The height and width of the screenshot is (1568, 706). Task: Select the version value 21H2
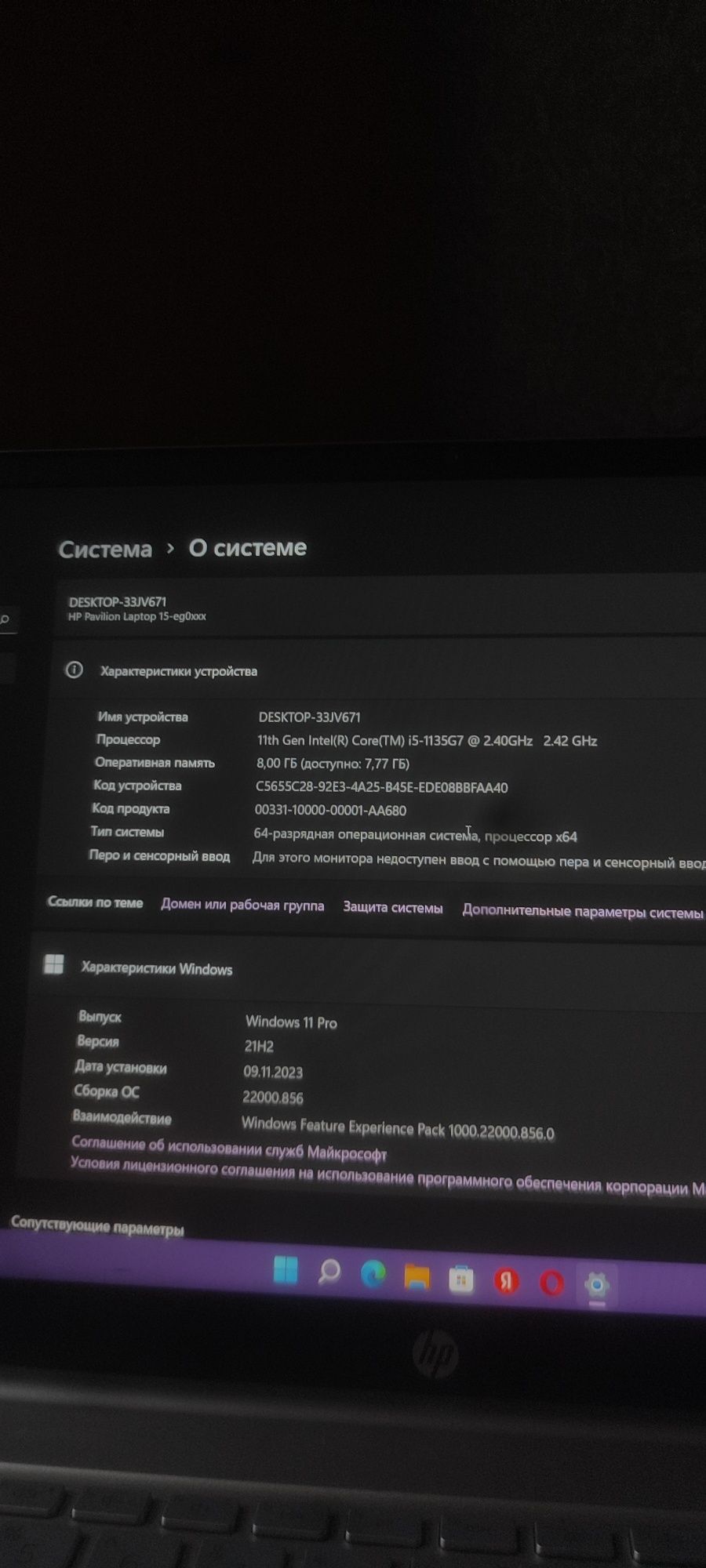(x=258, y=1047)
